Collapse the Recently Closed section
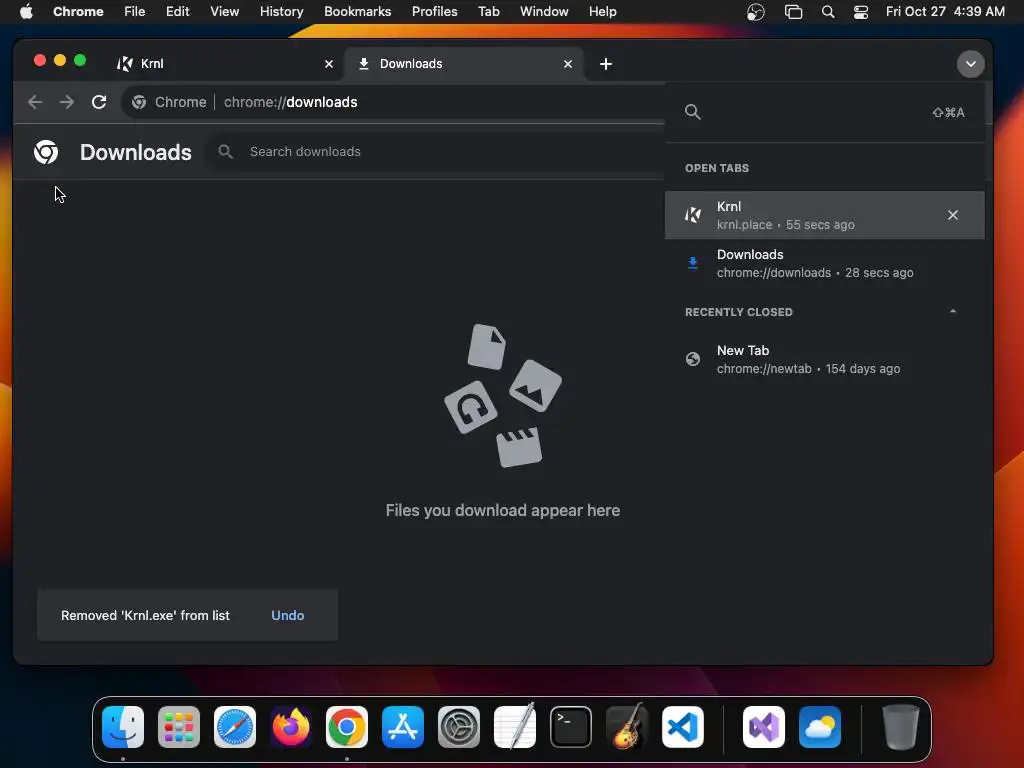 pos(953,312)
